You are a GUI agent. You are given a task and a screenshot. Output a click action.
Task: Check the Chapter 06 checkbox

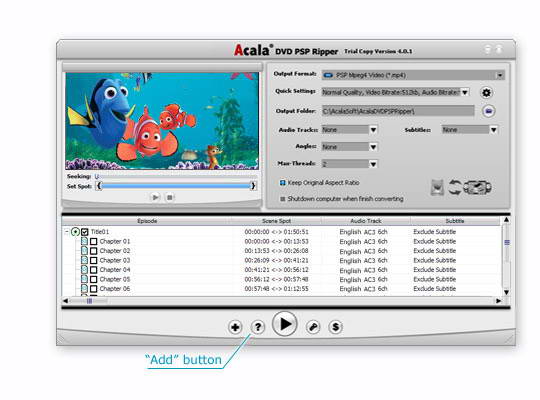[94, 289]
